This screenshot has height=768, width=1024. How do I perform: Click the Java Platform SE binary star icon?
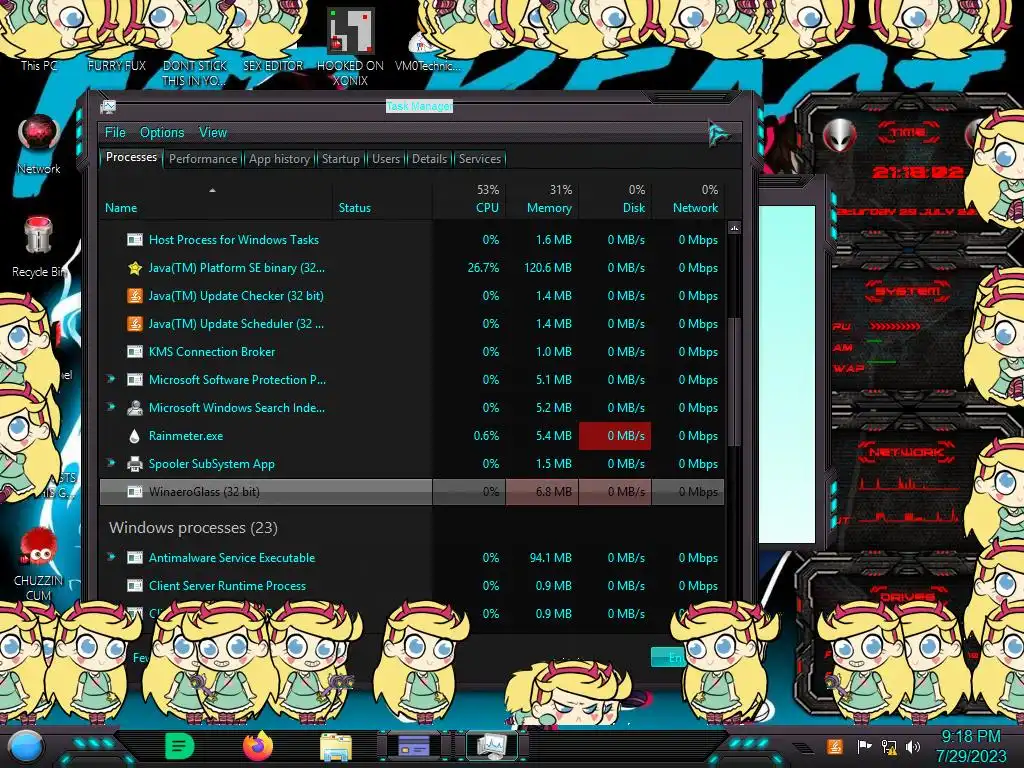point(135,268)
